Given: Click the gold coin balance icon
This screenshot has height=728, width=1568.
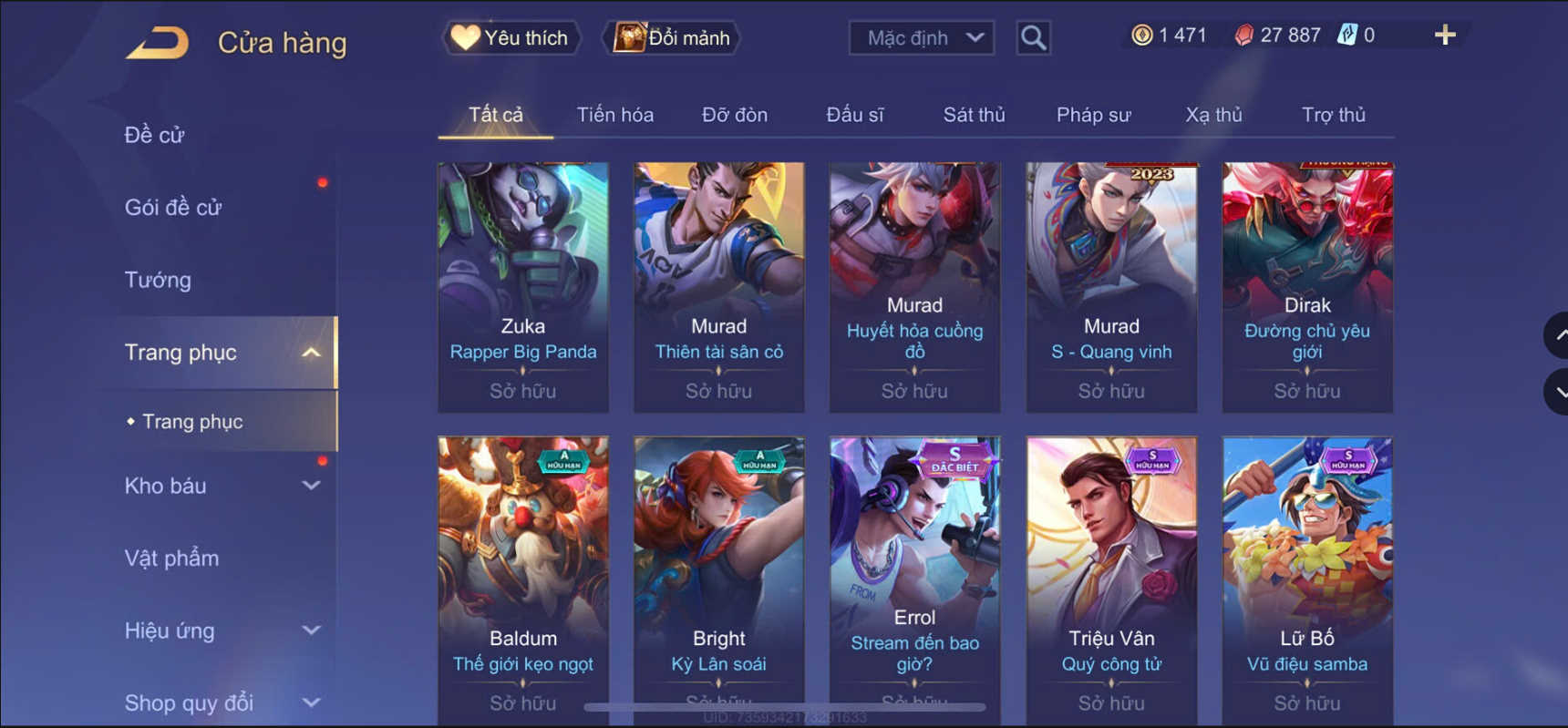Looking at the screenshot, I should pos(1141,36).
